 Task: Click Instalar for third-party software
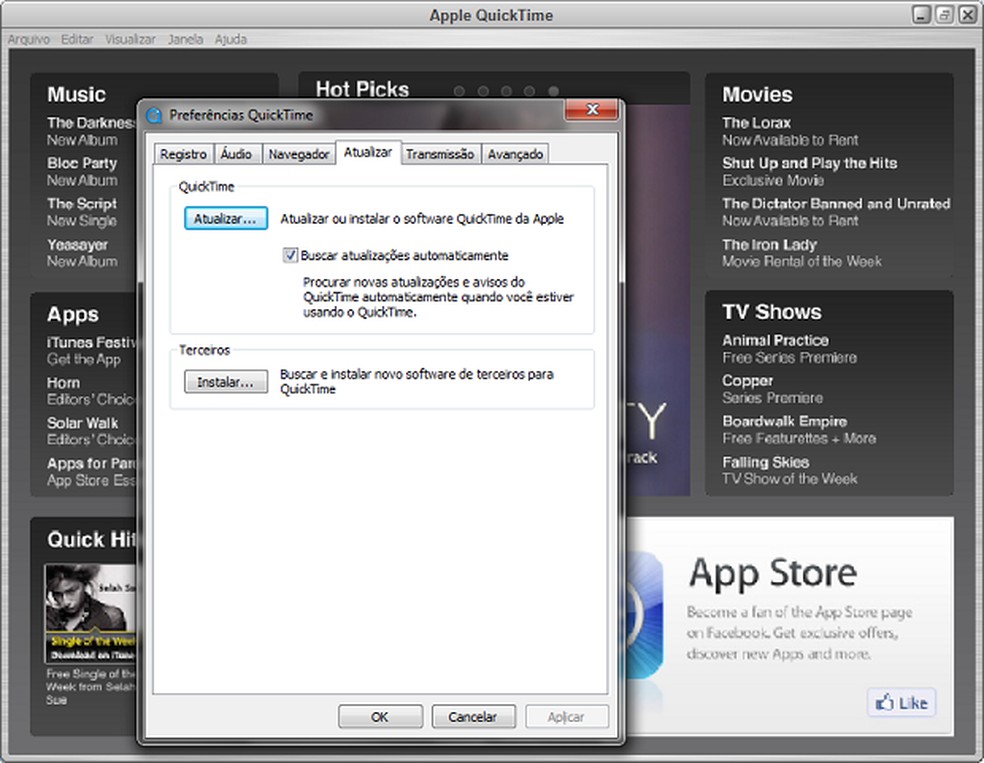tap(225, 381)
